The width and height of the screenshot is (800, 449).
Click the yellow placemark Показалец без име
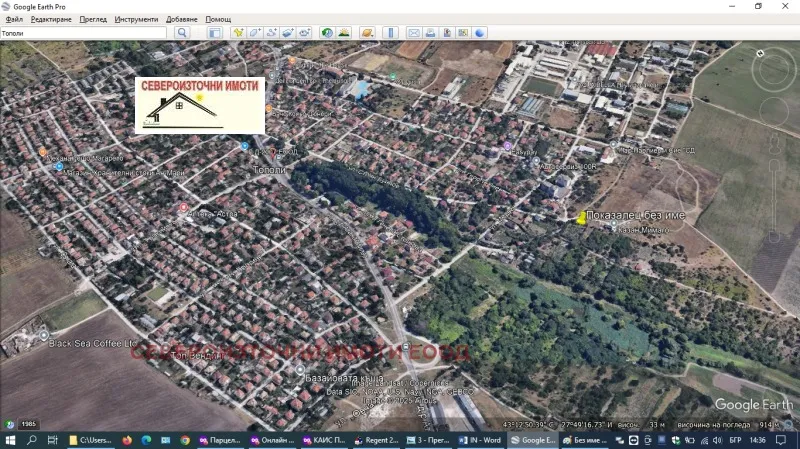point(581,217)
